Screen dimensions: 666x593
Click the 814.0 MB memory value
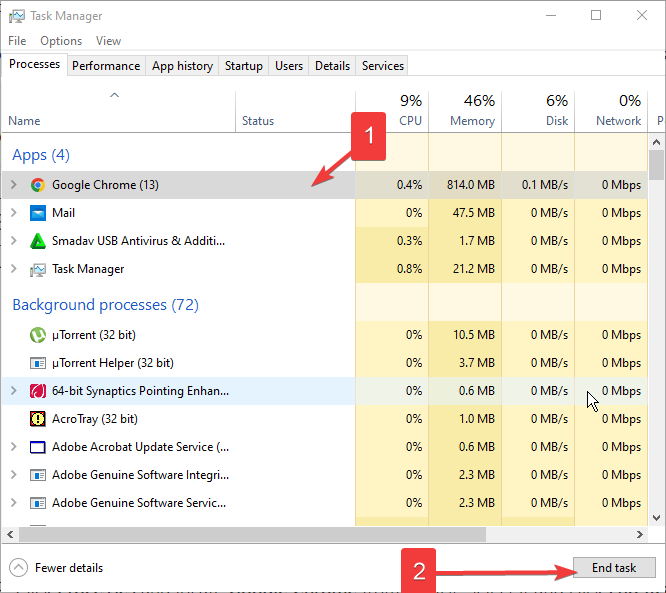click(471, 185)
